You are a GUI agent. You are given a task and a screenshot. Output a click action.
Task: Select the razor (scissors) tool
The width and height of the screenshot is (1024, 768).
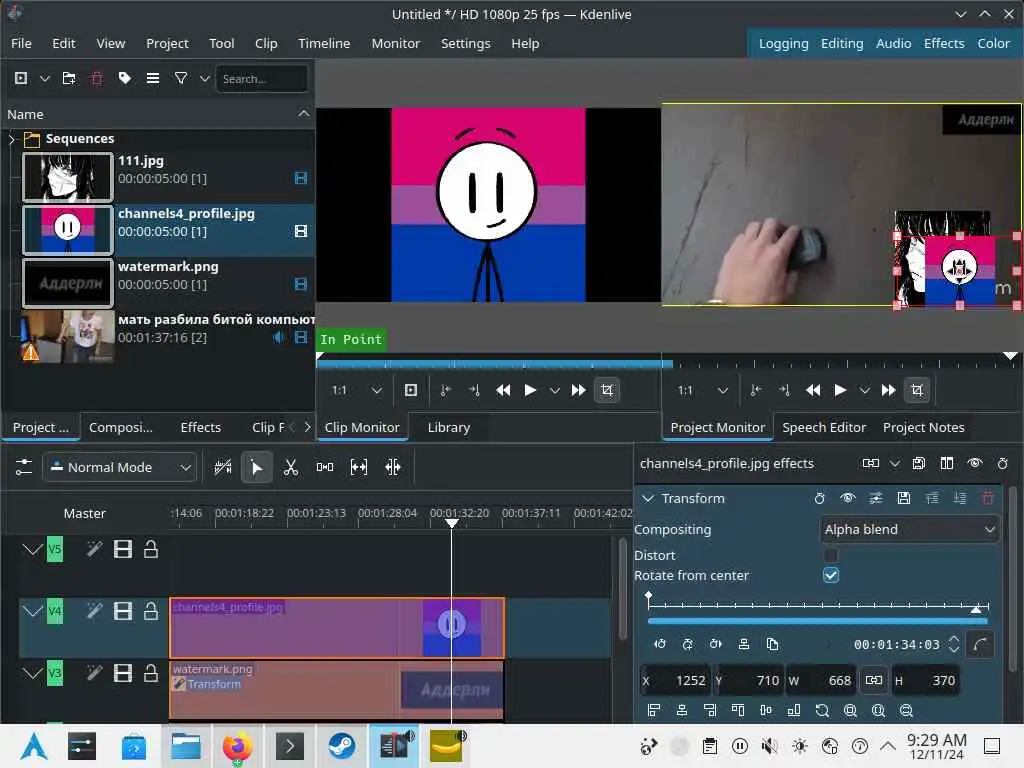coord(291,467)
